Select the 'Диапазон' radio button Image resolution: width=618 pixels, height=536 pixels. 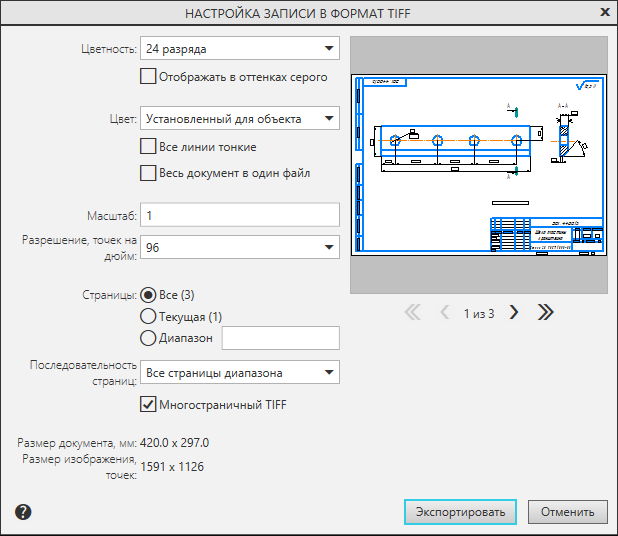(x=148, y=339)
